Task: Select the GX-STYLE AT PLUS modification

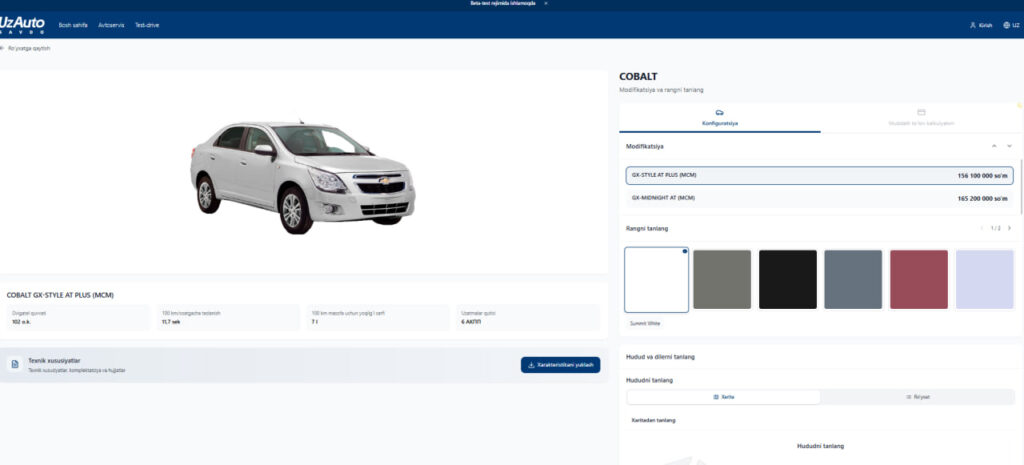Action: tap(820, 175)
